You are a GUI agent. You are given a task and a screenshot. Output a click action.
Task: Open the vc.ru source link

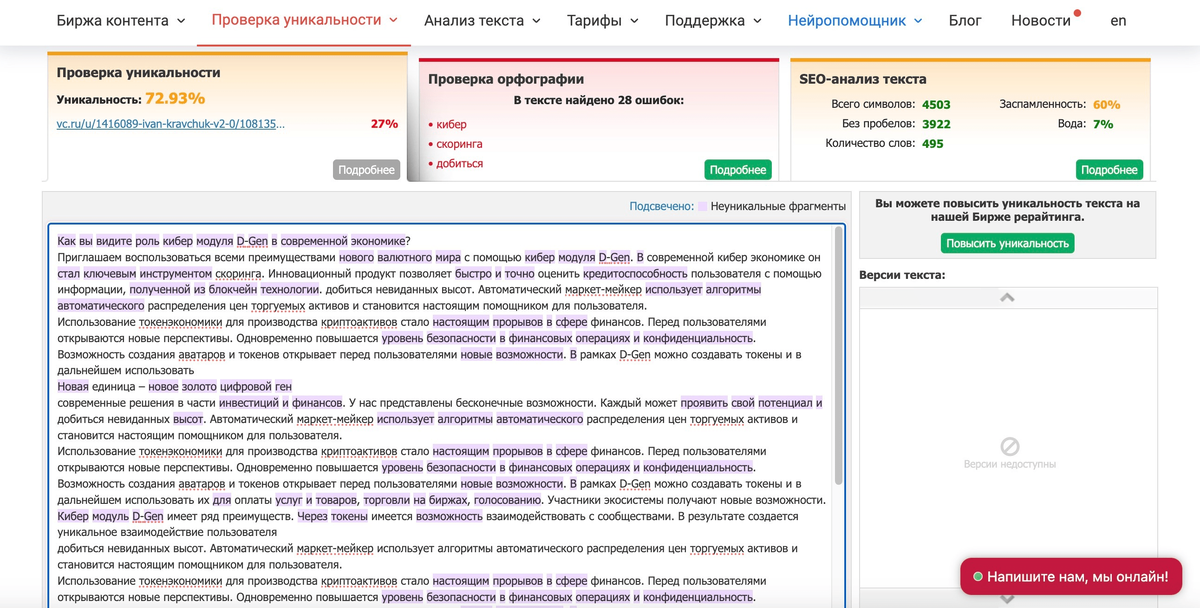[171, 124]
